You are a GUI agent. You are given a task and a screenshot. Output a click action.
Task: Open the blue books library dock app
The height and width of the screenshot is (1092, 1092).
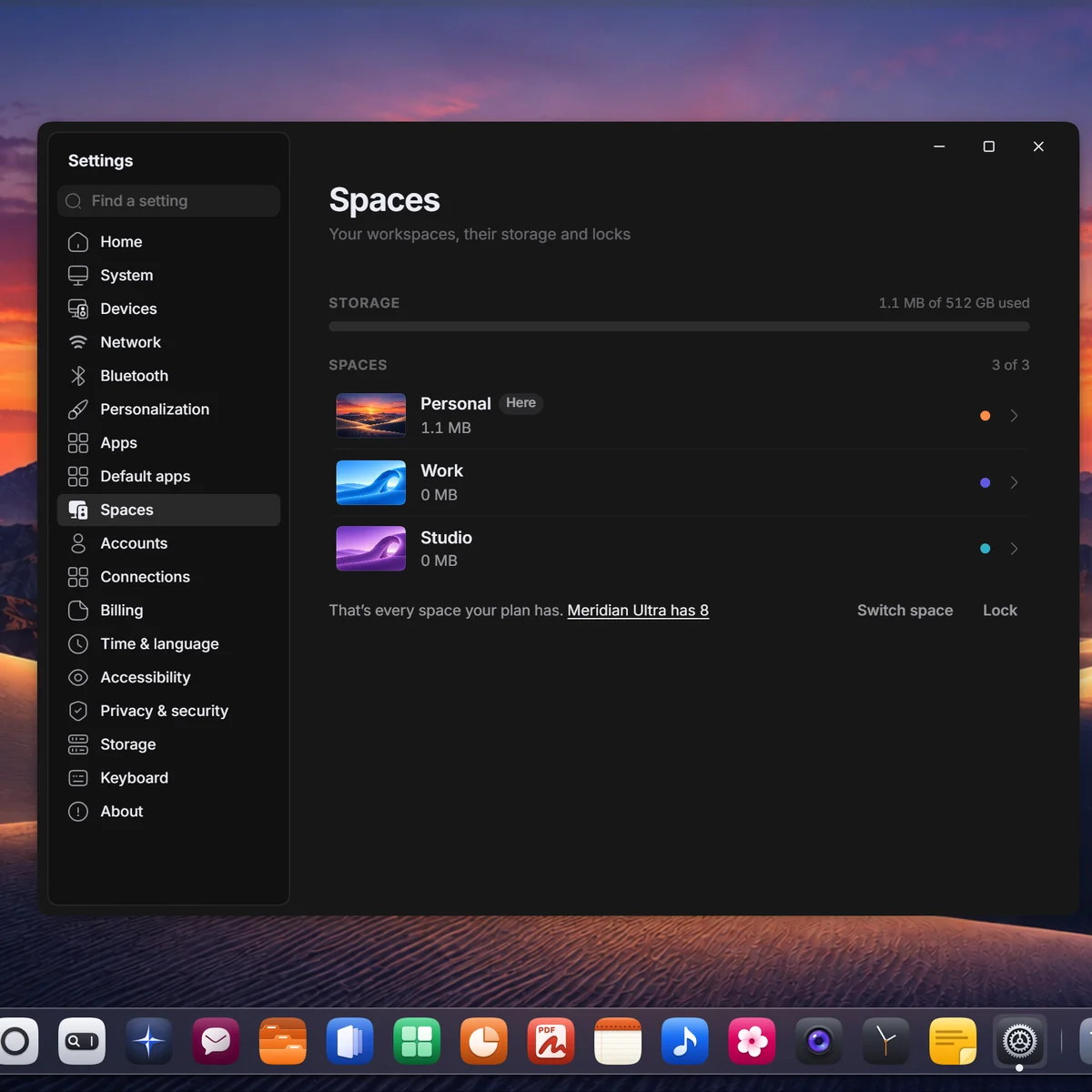tap(349, 1041)
